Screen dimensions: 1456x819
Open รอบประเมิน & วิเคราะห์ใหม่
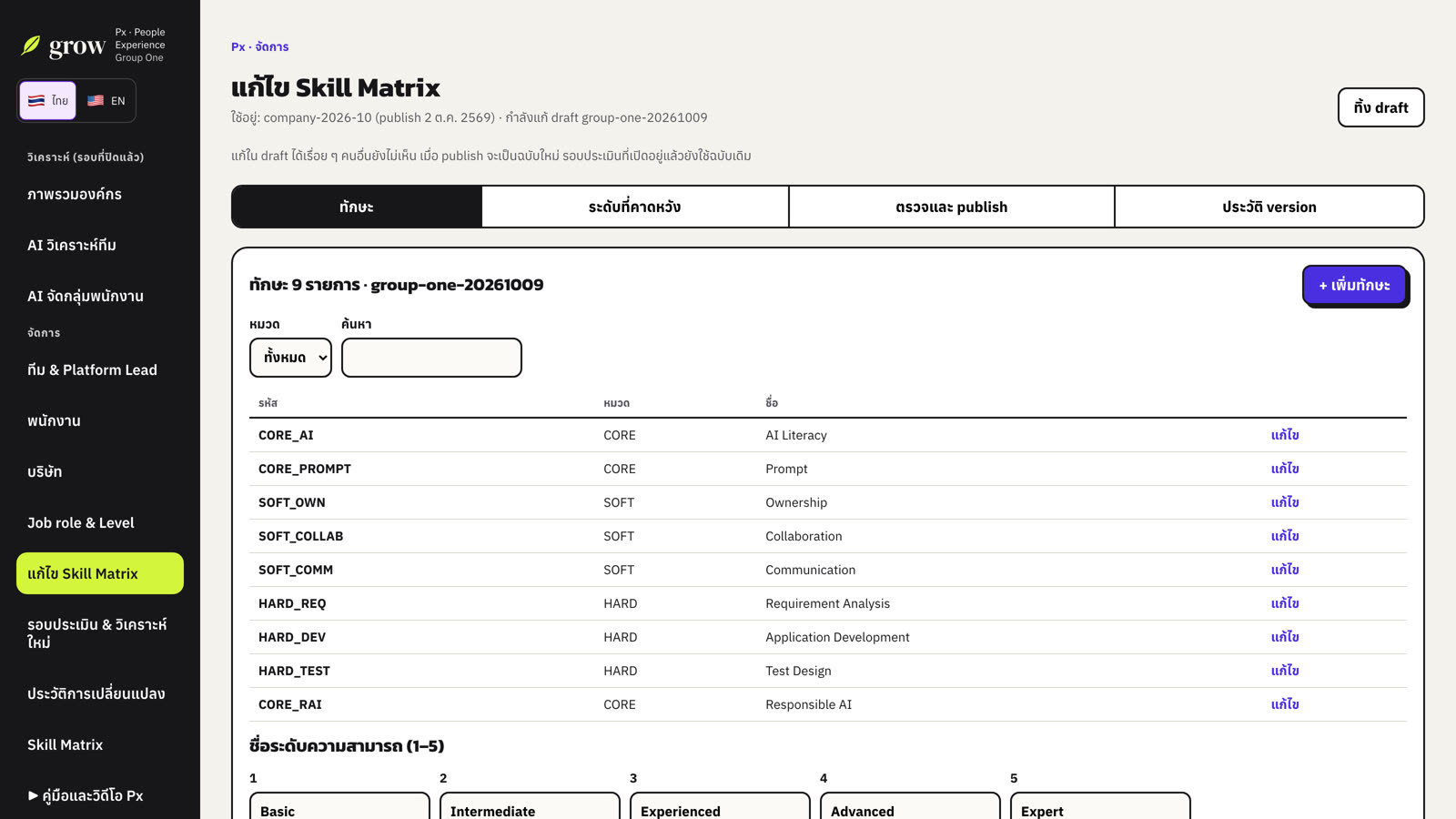[x=100, y=633]
